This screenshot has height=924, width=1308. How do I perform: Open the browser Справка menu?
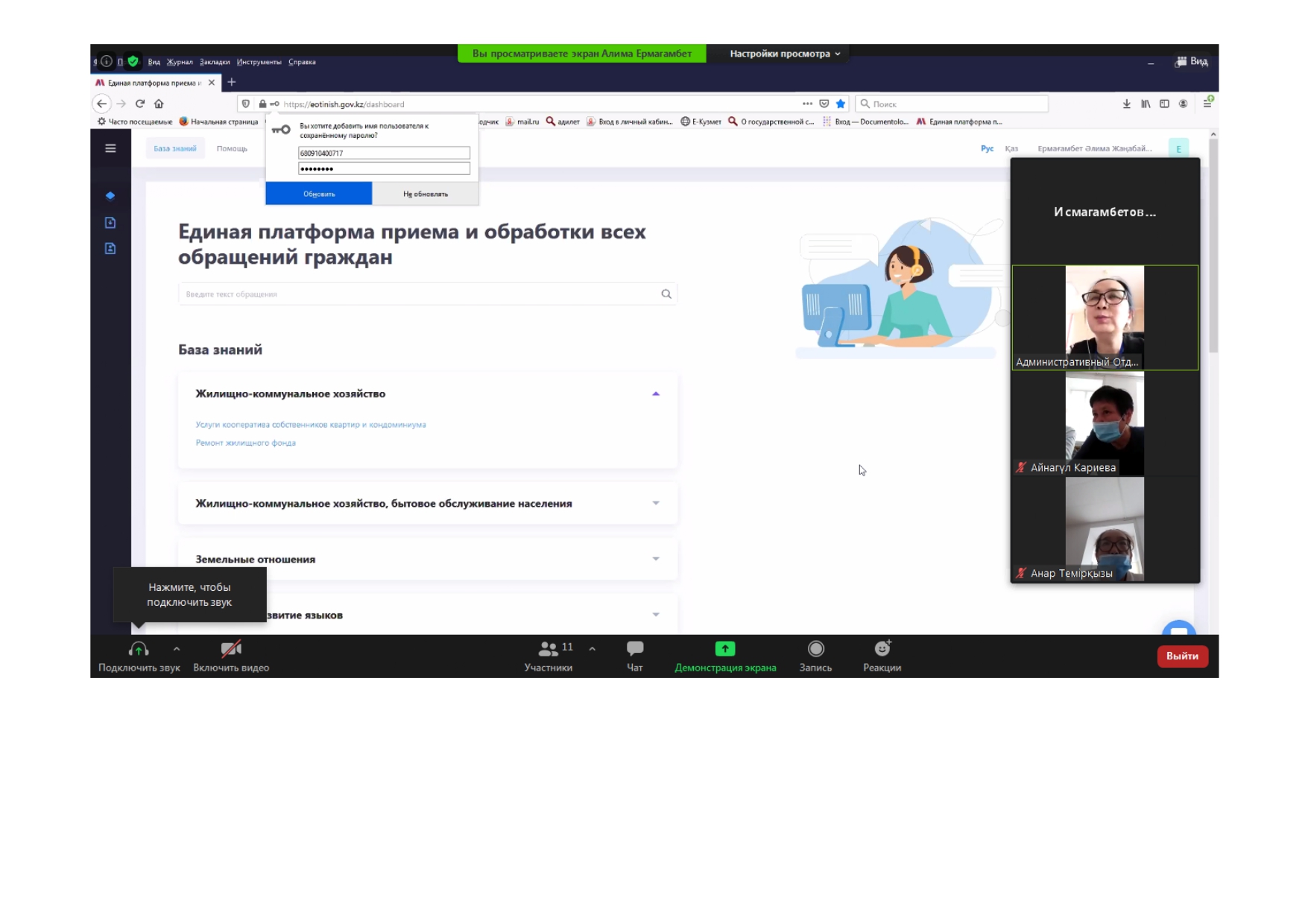(302, 62)
